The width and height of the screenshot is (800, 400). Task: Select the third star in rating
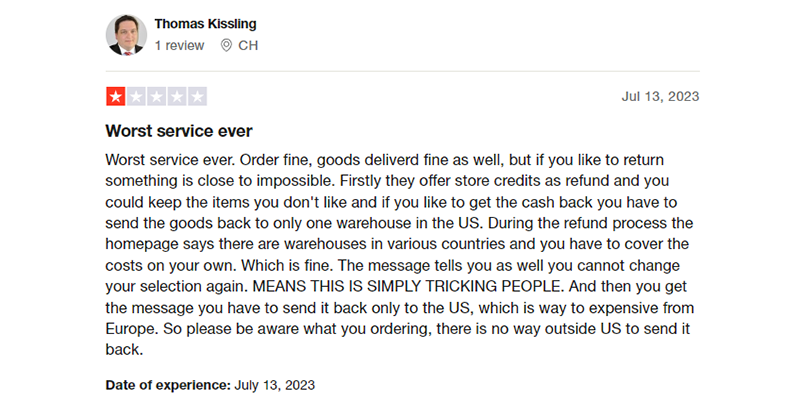[x=156, y=97]
